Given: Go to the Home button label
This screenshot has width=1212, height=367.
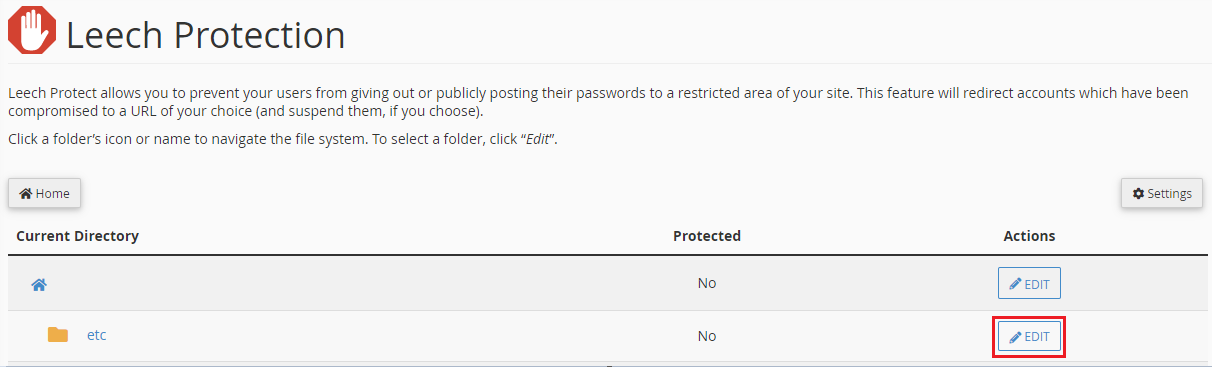Looking at the screenshot, I should pyautogui.click(x=53, y=194).
